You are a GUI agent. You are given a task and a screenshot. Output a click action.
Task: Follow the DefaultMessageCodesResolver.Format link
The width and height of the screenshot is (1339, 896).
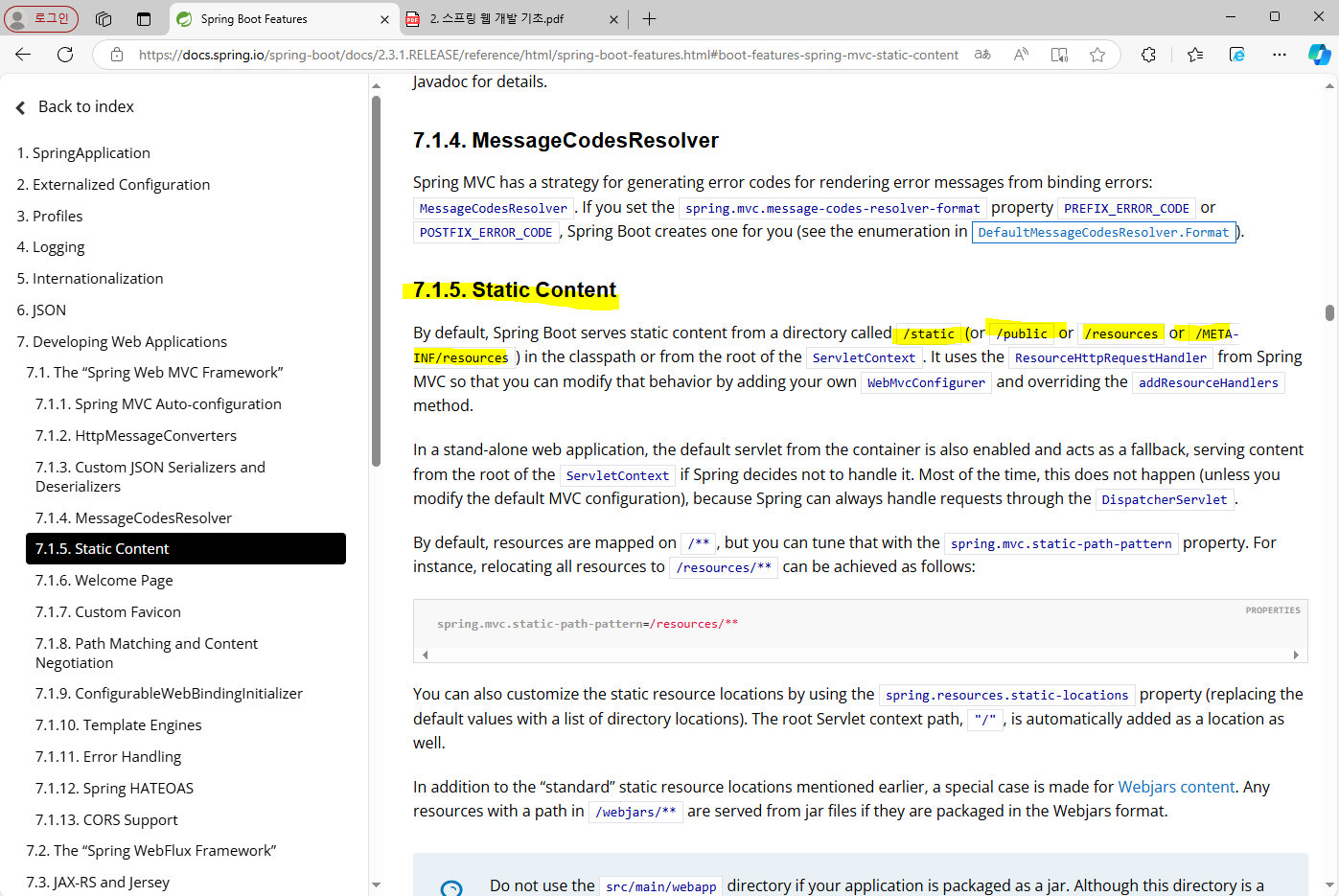[x=1103, y=232]
